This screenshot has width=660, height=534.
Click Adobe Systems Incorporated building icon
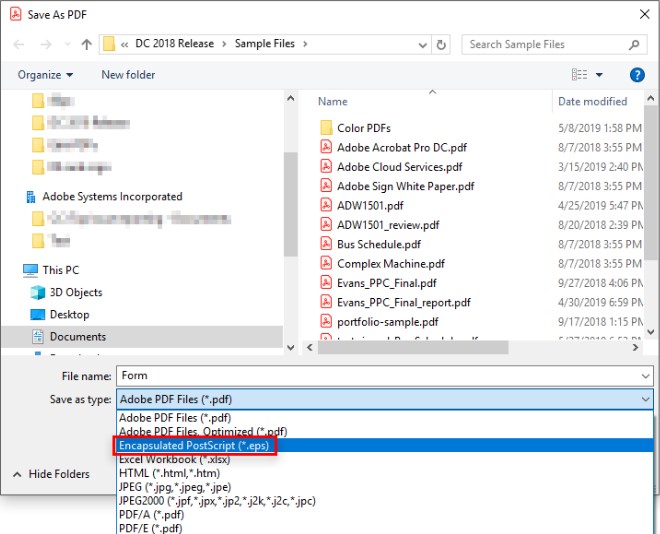coord(31,197)
